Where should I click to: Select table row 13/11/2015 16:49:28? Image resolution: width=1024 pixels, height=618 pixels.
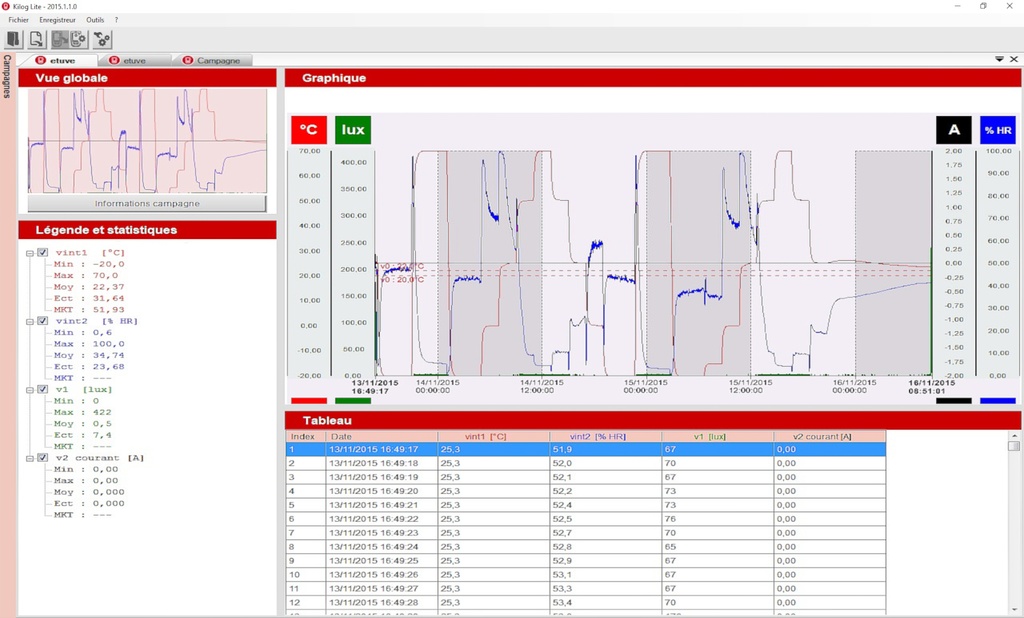(x=586, y=602)
